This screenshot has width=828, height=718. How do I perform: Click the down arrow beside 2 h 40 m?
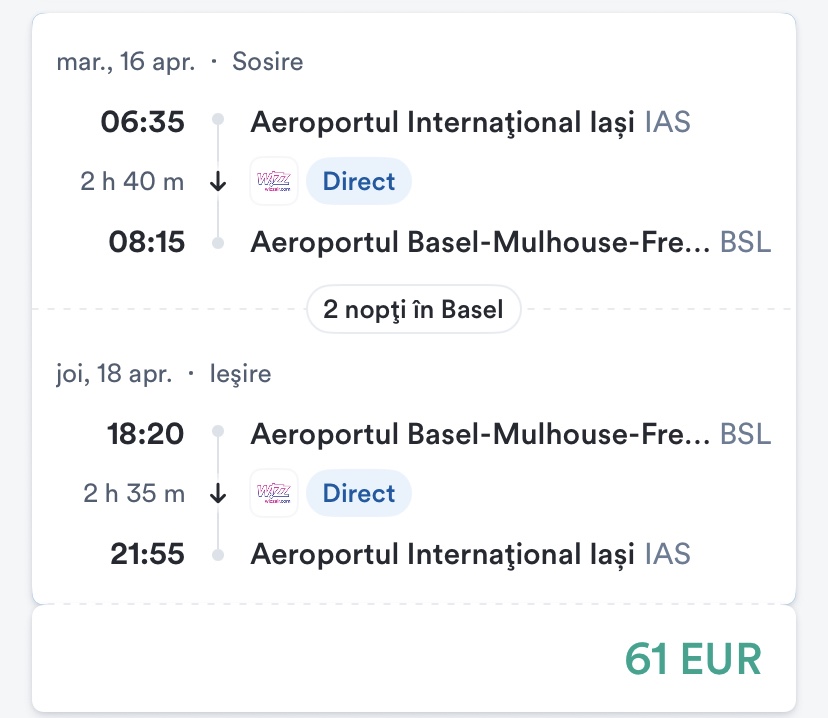(x=218, y=182)
